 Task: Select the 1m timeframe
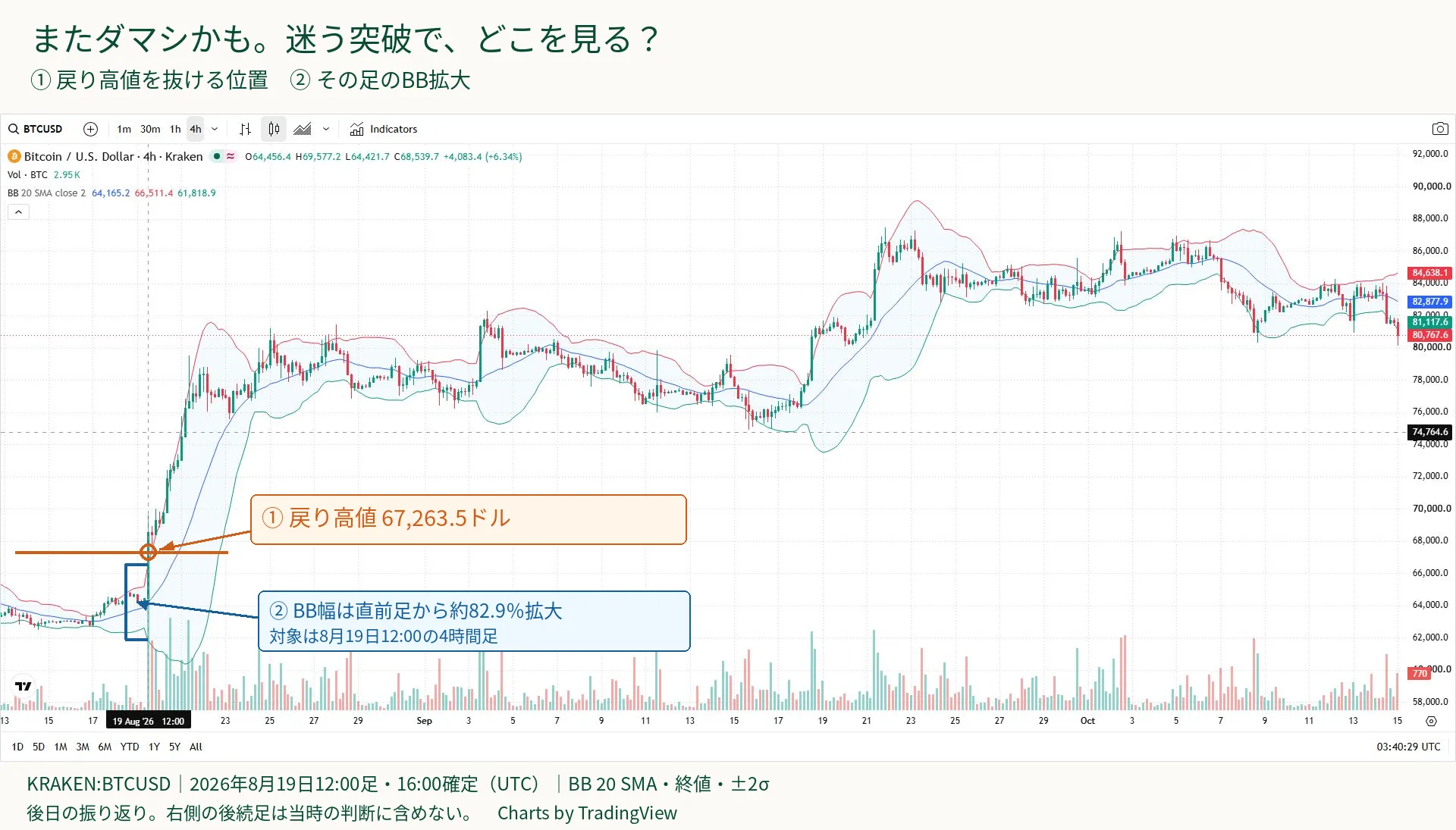coord(124,129)
